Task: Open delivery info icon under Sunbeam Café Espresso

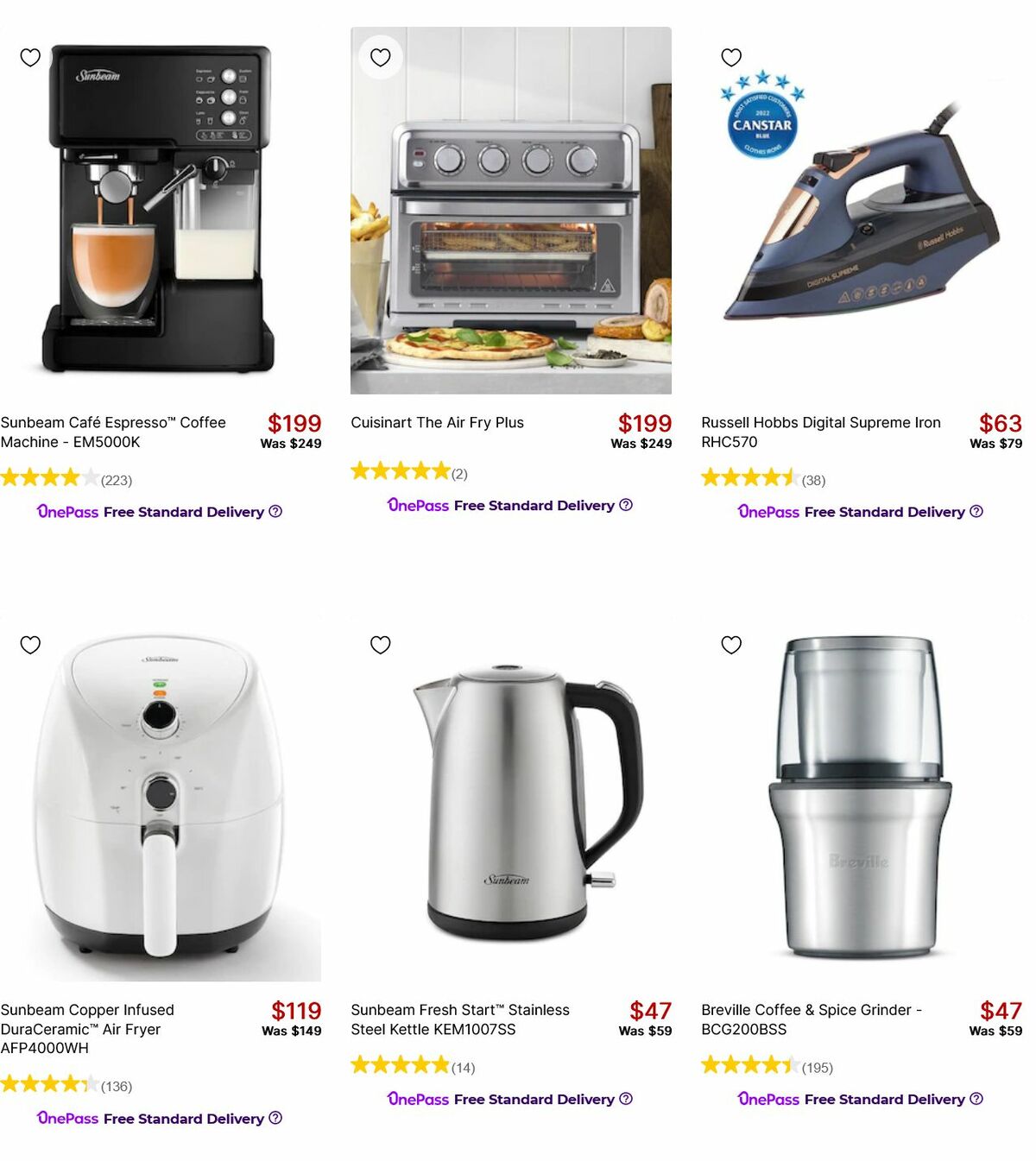Action: pyautogui.click(x=275, y=511)
